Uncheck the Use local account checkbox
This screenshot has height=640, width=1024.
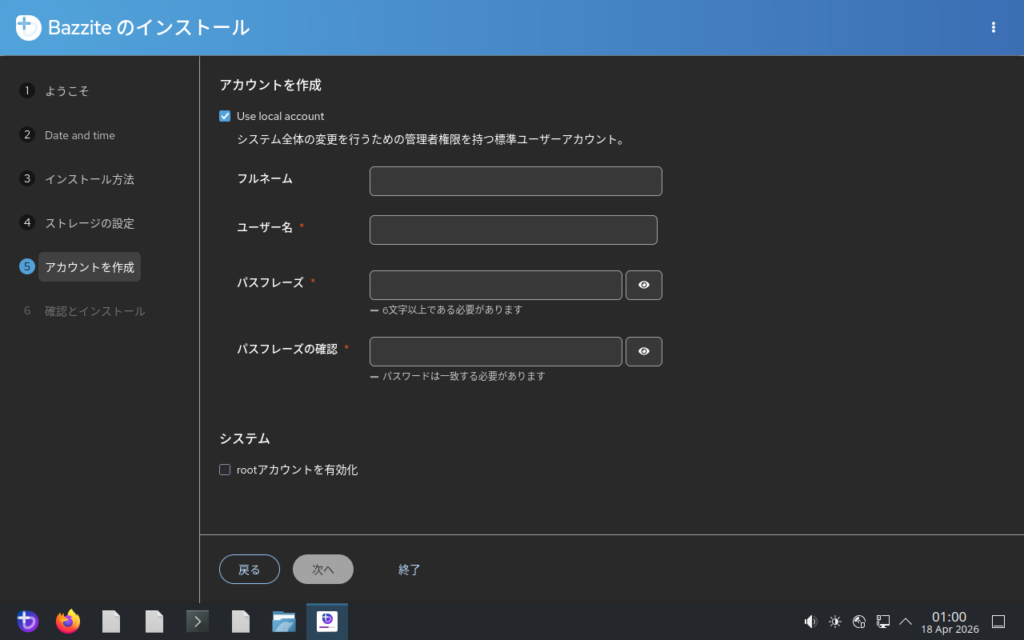(x=225, y=116)
